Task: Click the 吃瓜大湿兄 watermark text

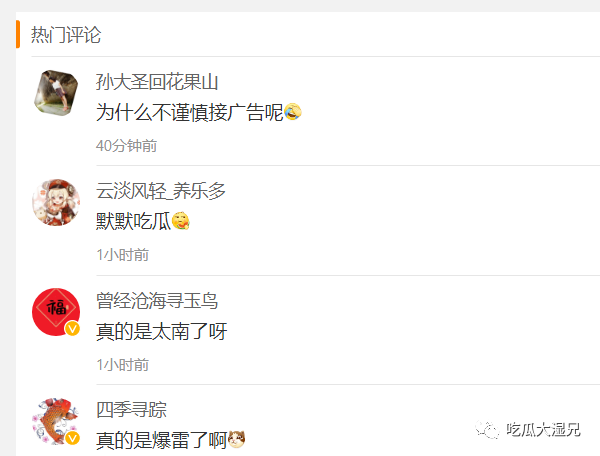Action: 543,430
